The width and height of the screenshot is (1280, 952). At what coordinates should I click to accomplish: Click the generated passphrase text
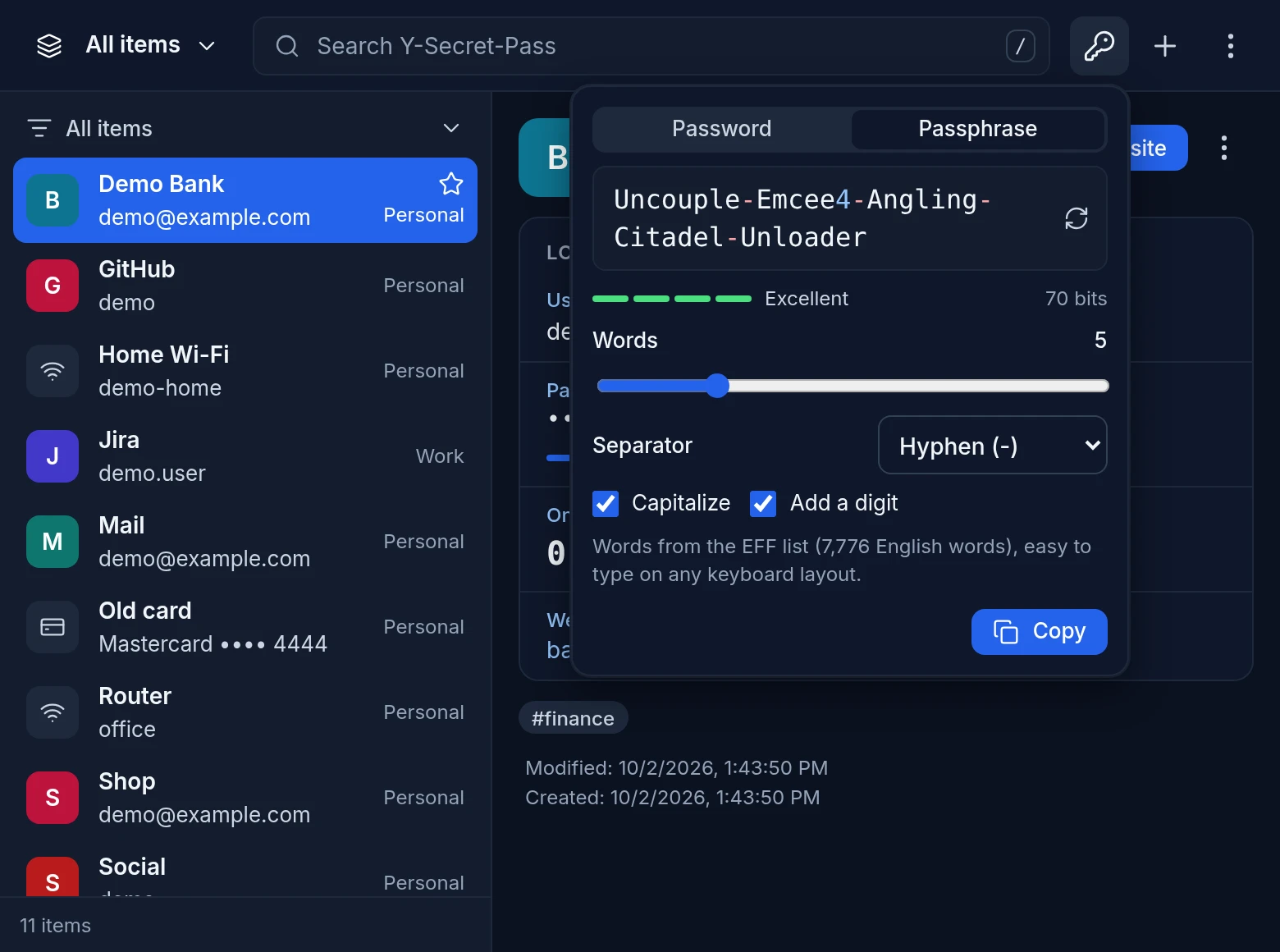click(x=802, y=218)
